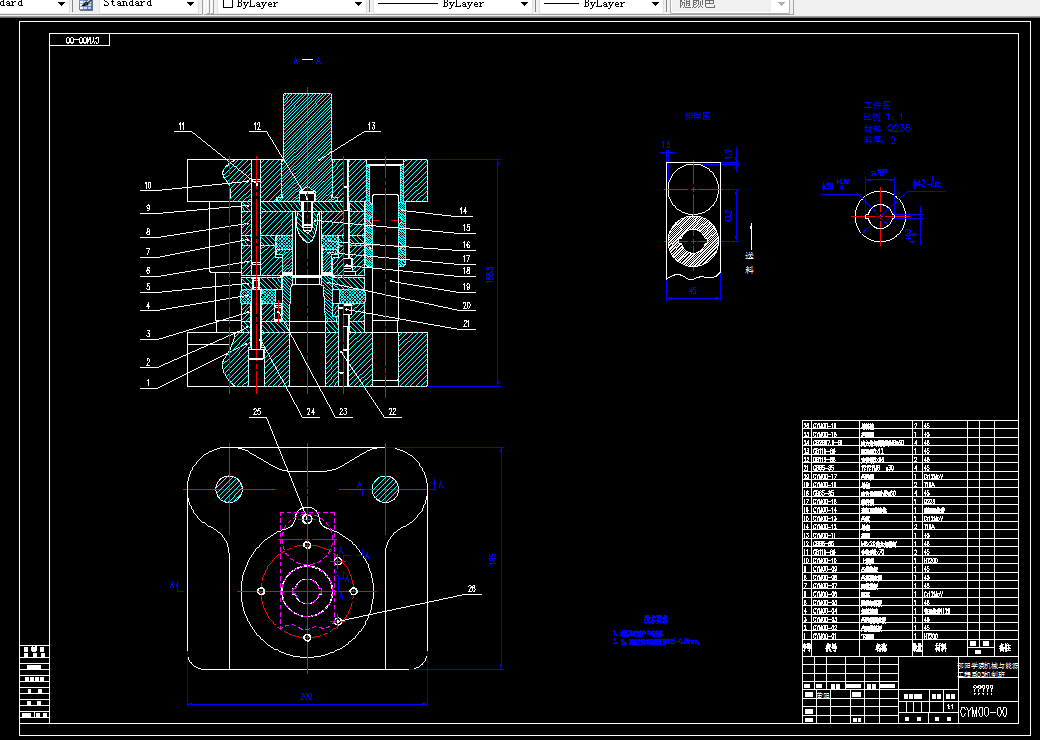Select part callout number 14
The image size is (1040, 740).
[463, 211]
